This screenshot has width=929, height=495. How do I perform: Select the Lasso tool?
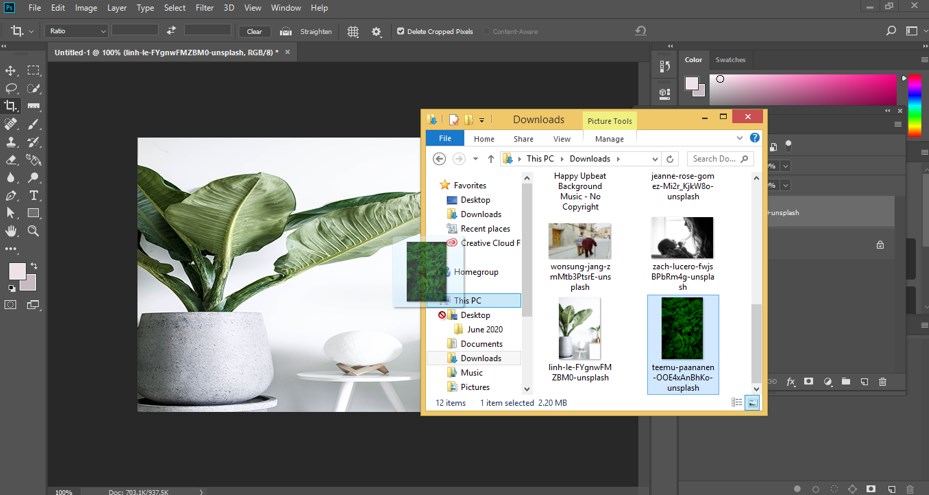click(11, 88)
